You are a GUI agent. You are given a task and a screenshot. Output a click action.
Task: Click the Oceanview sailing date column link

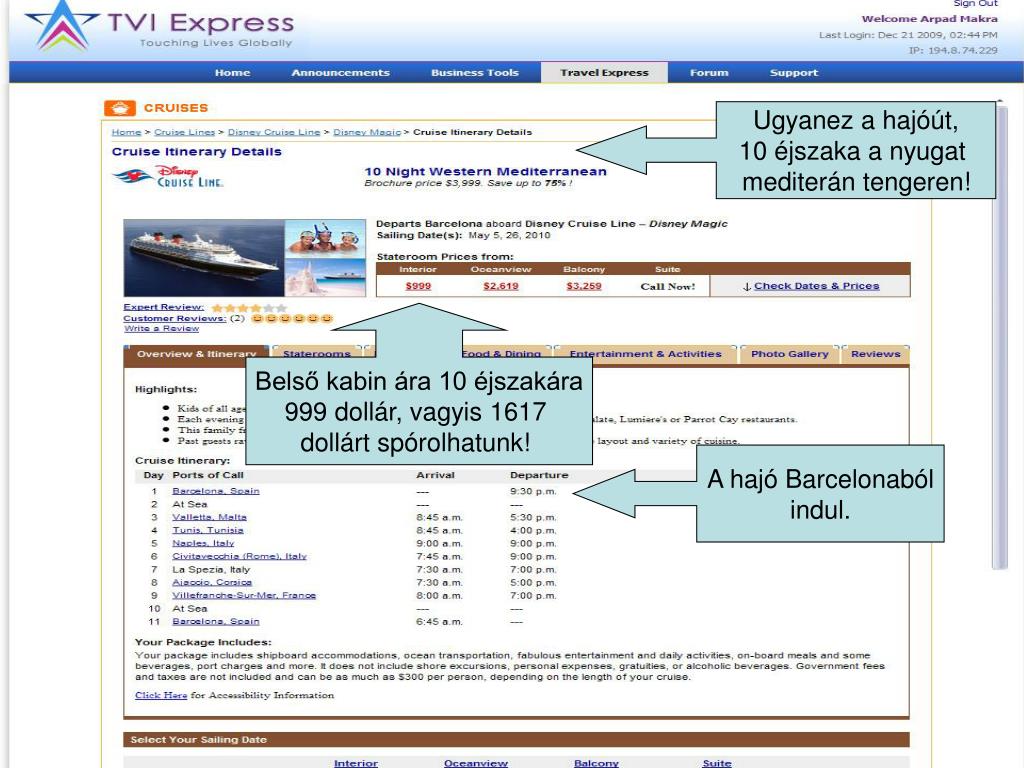pos(475,763)
